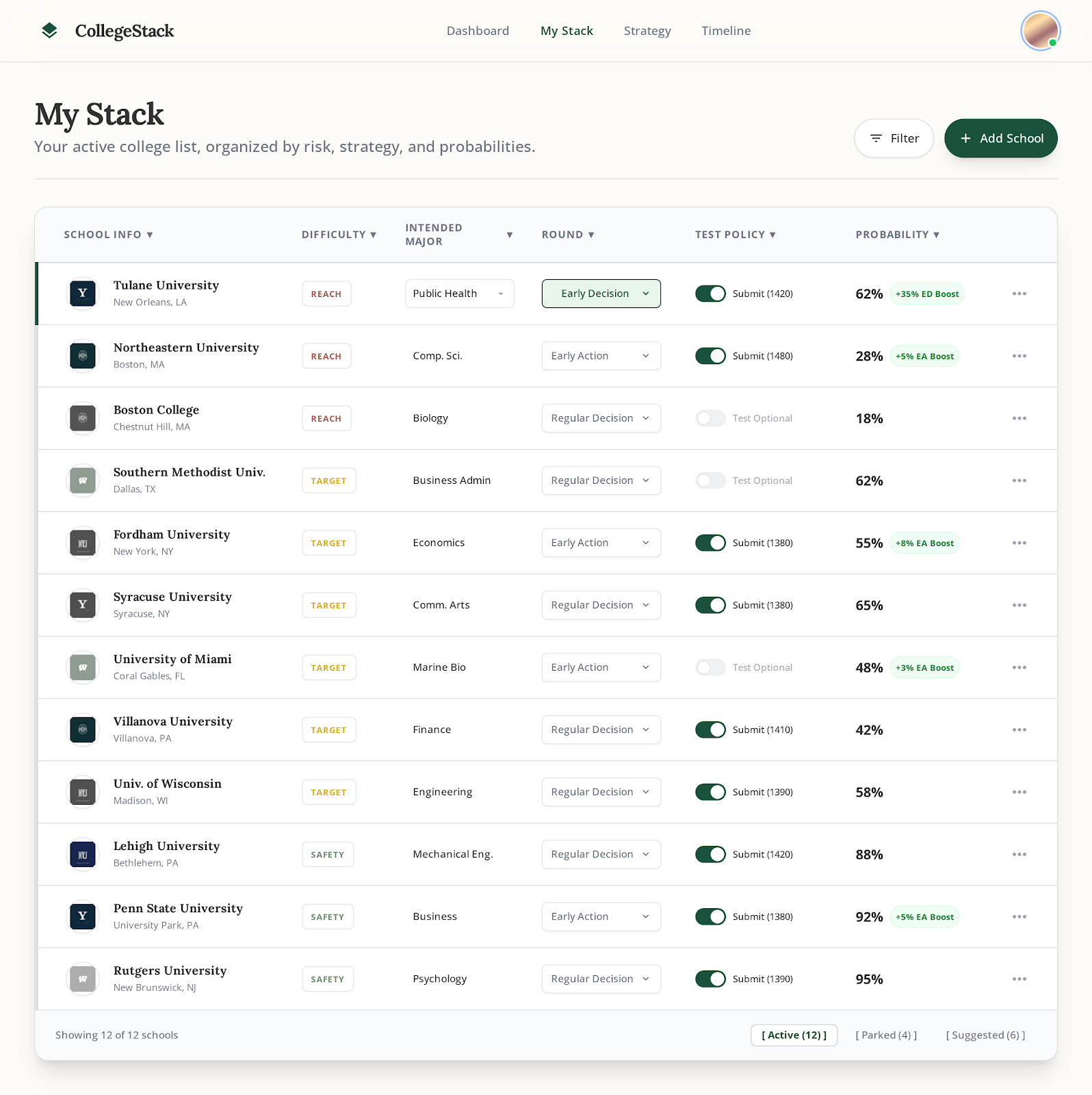Viewport: 1092px width, 1095px height.
Task: Click the Northeastern University school logo
Action: (83, 356)
